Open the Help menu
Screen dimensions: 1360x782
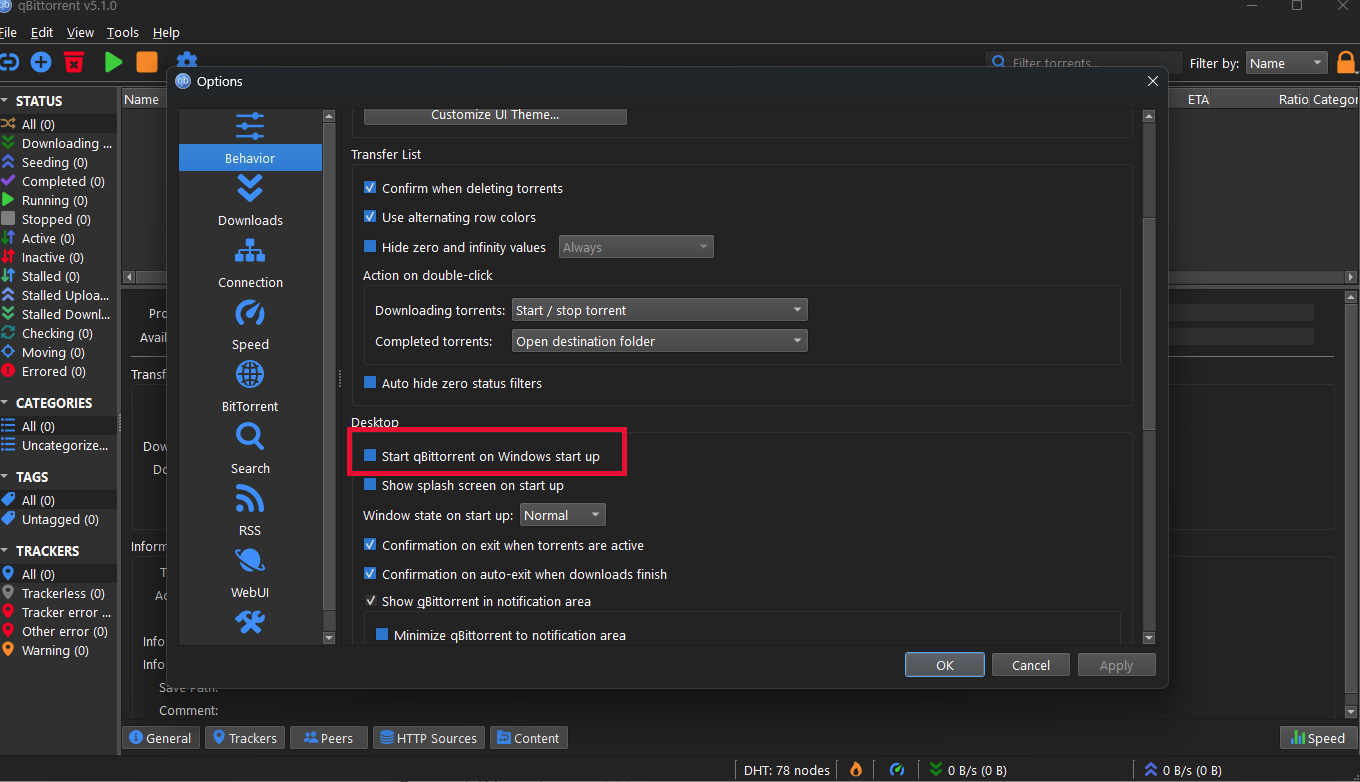click(x=166, y=33)
